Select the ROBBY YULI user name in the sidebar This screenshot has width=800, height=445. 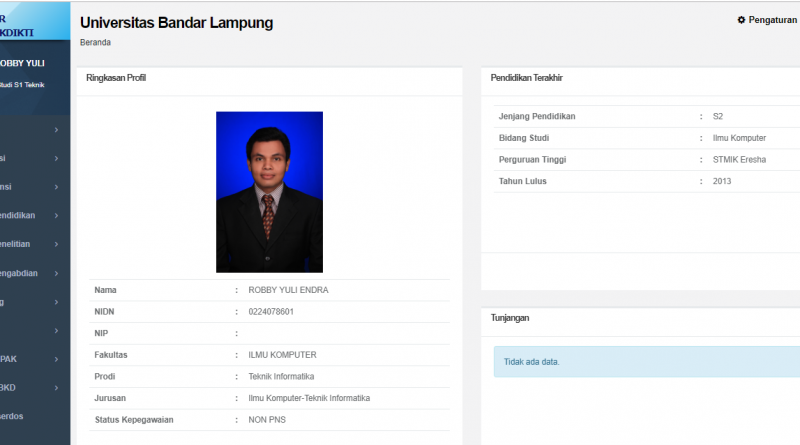[22, 63]
